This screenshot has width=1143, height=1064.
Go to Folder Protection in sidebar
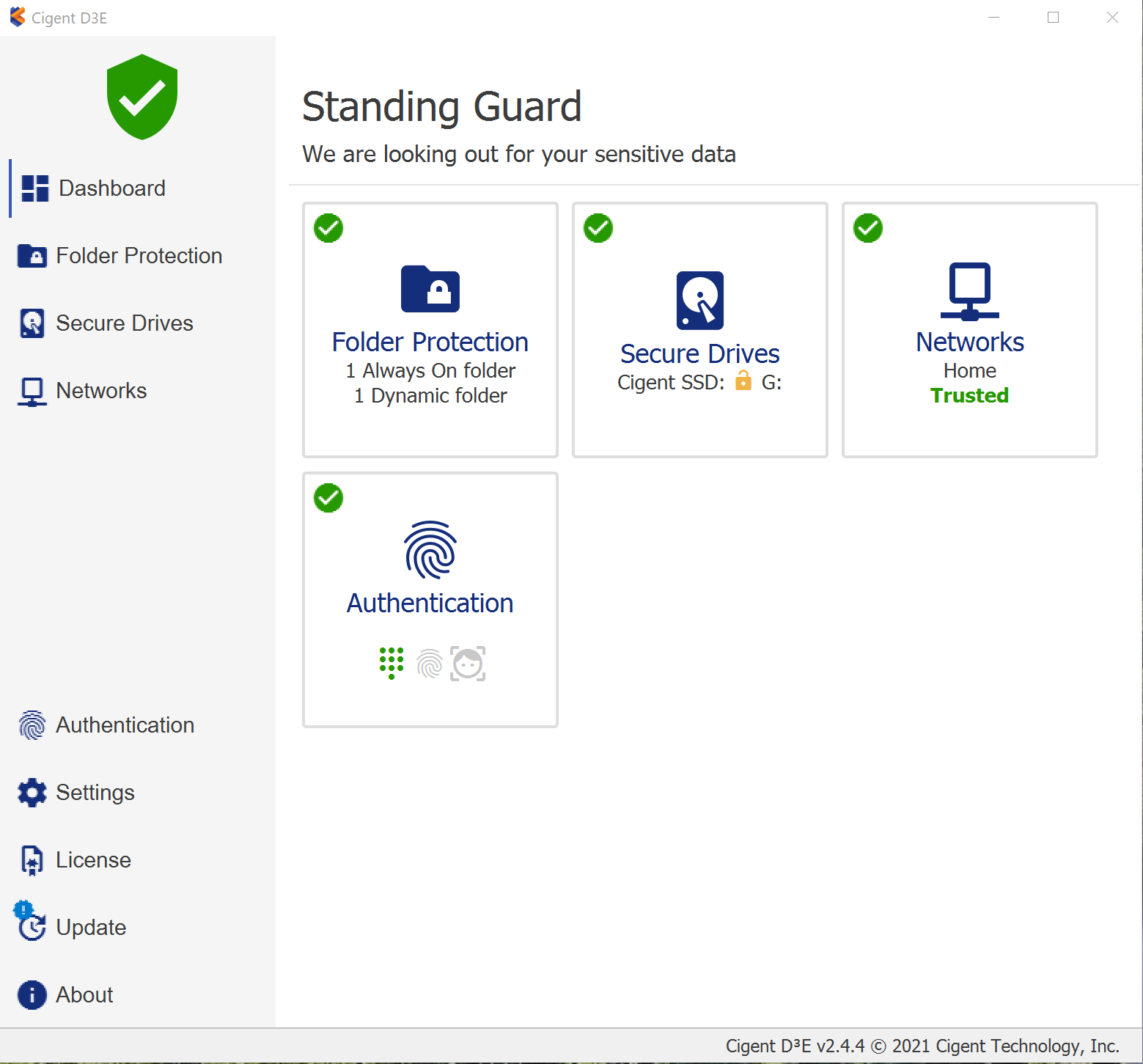pos(139,256)
